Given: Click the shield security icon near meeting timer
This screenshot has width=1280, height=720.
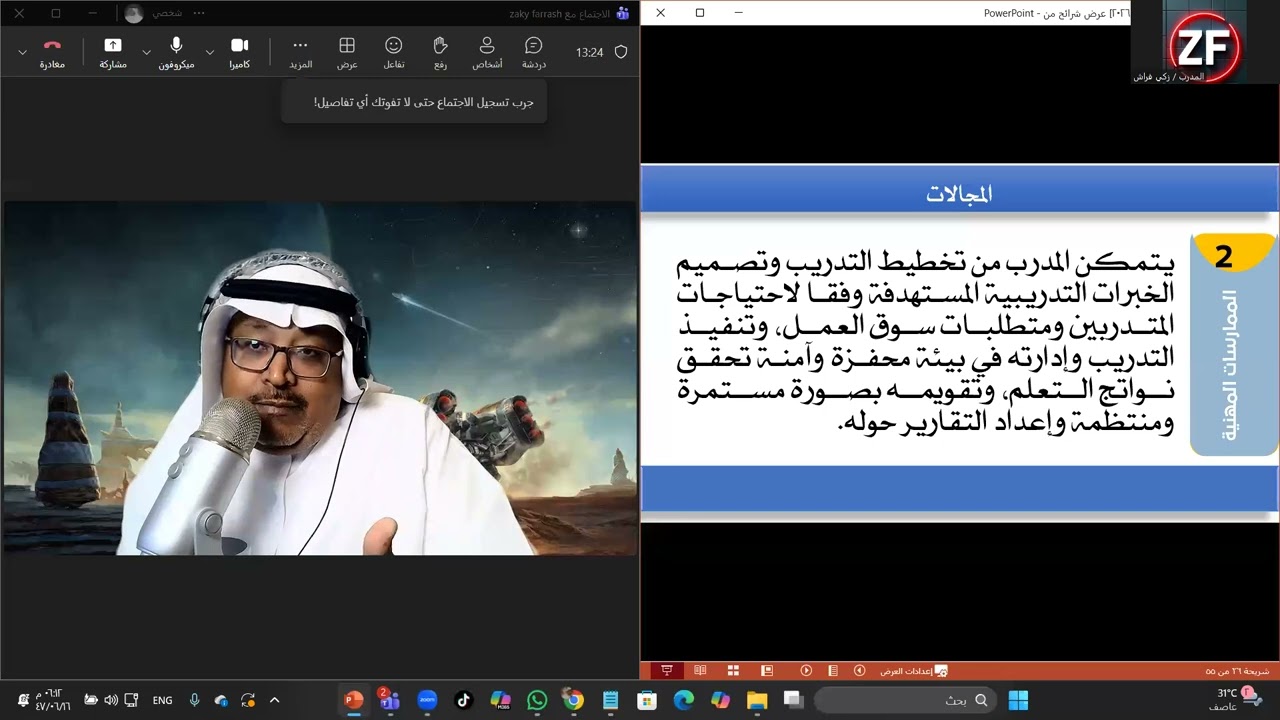Looking at the screenshot, I should click(621, 52).
